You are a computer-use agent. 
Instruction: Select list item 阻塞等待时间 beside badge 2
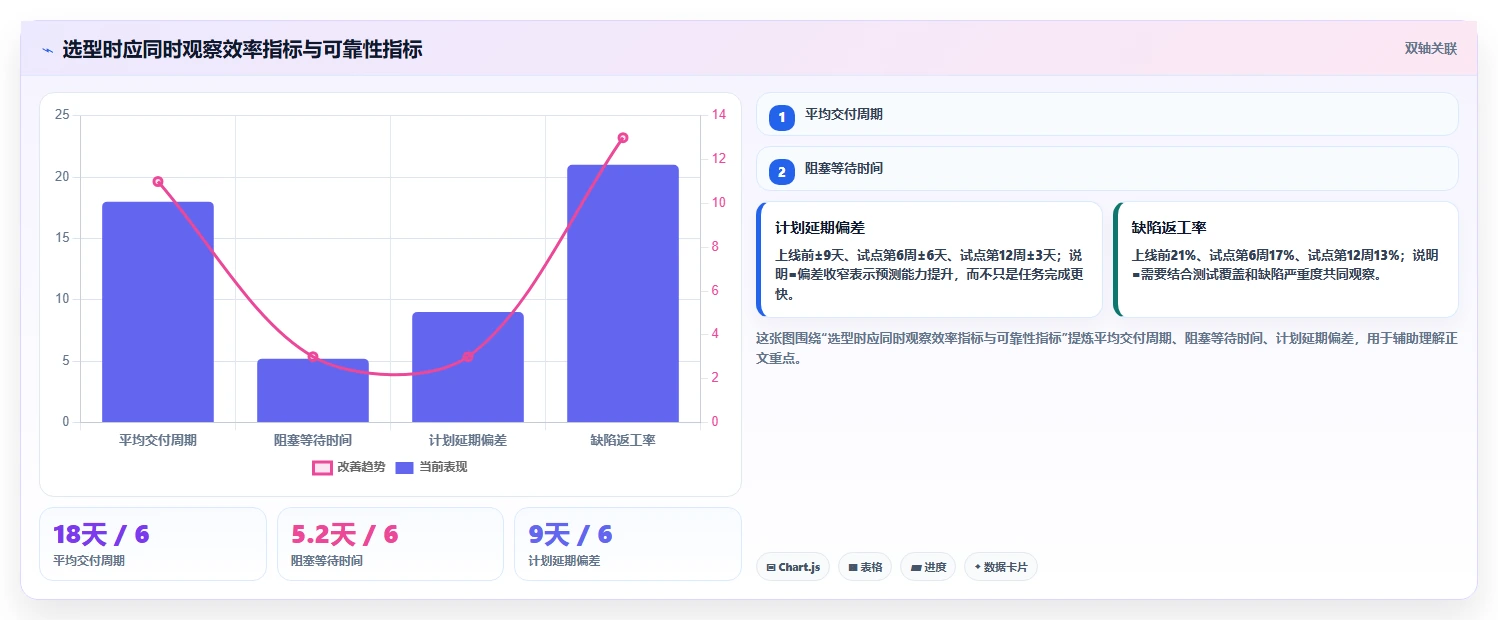[1107, 168]
